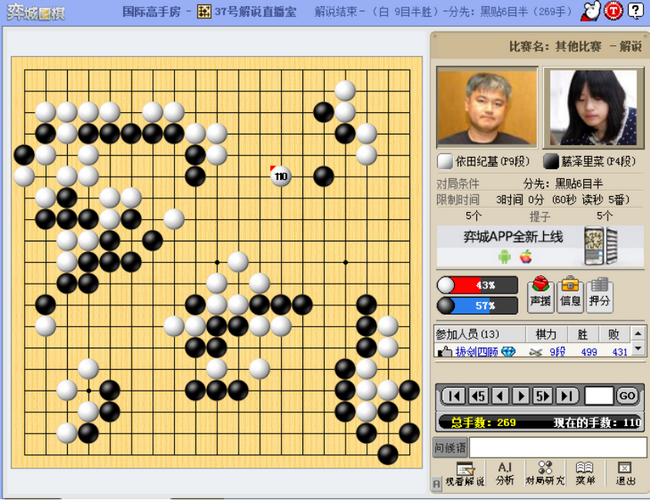Step back one move
Screen dimensions: 650x500
click(500, 396)
